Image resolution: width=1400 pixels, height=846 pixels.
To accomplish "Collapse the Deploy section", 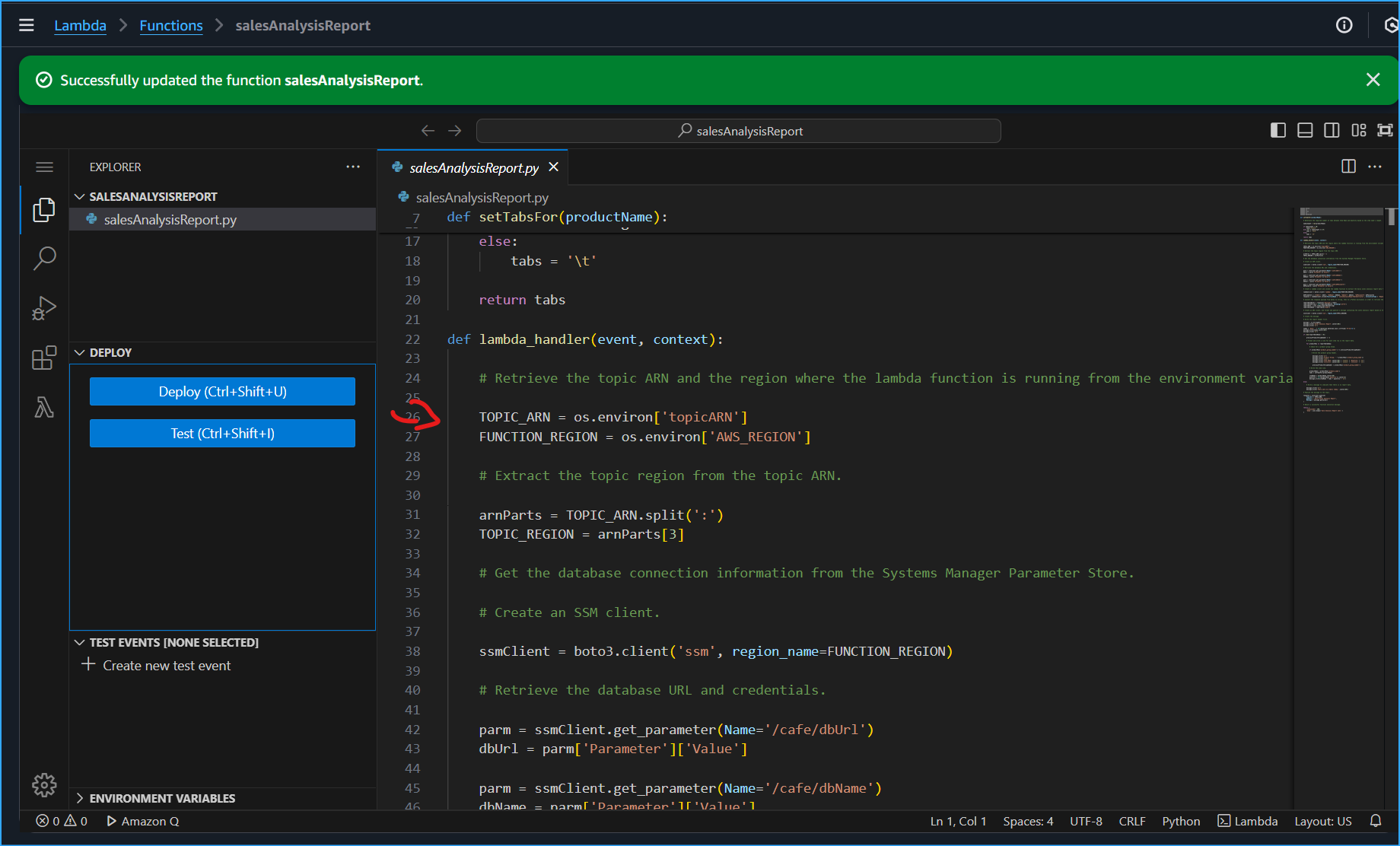I will click(110, 352).
